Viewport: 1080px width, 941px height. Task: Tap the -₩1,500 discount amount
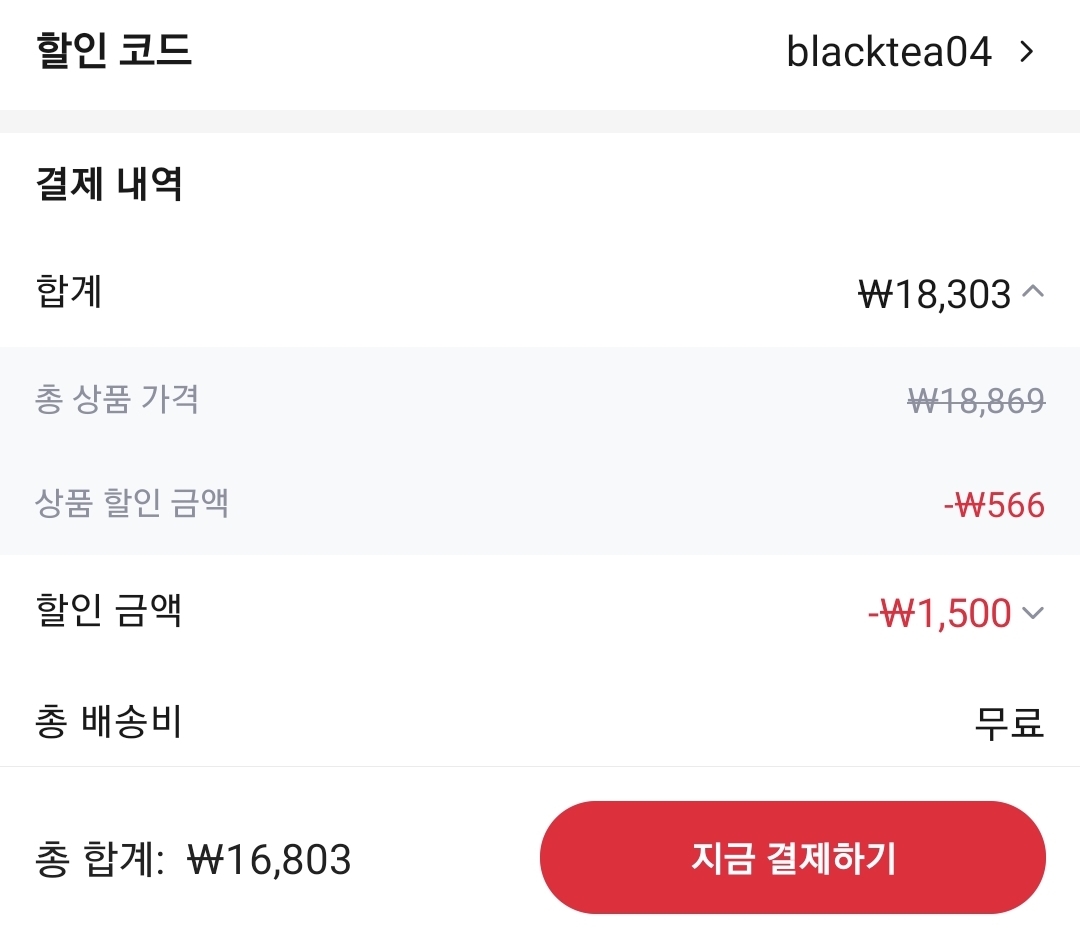(940, 613)
